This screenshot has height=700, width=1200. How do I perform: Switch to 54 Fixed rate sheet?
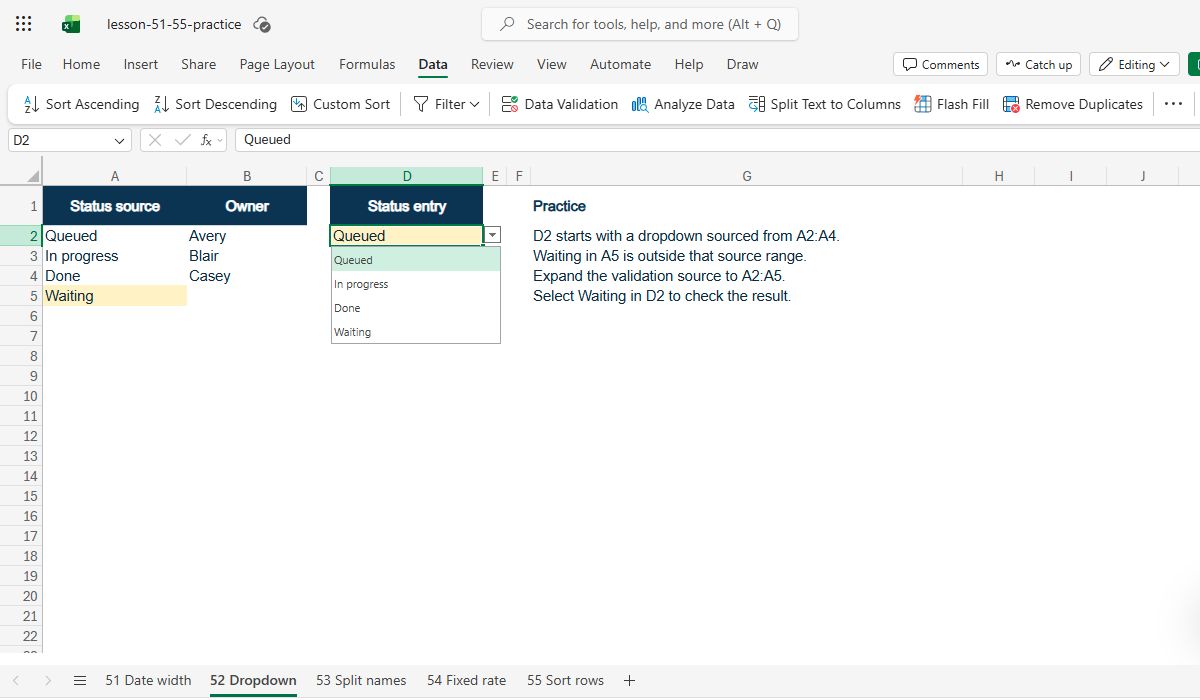click(x=466, y=680)
